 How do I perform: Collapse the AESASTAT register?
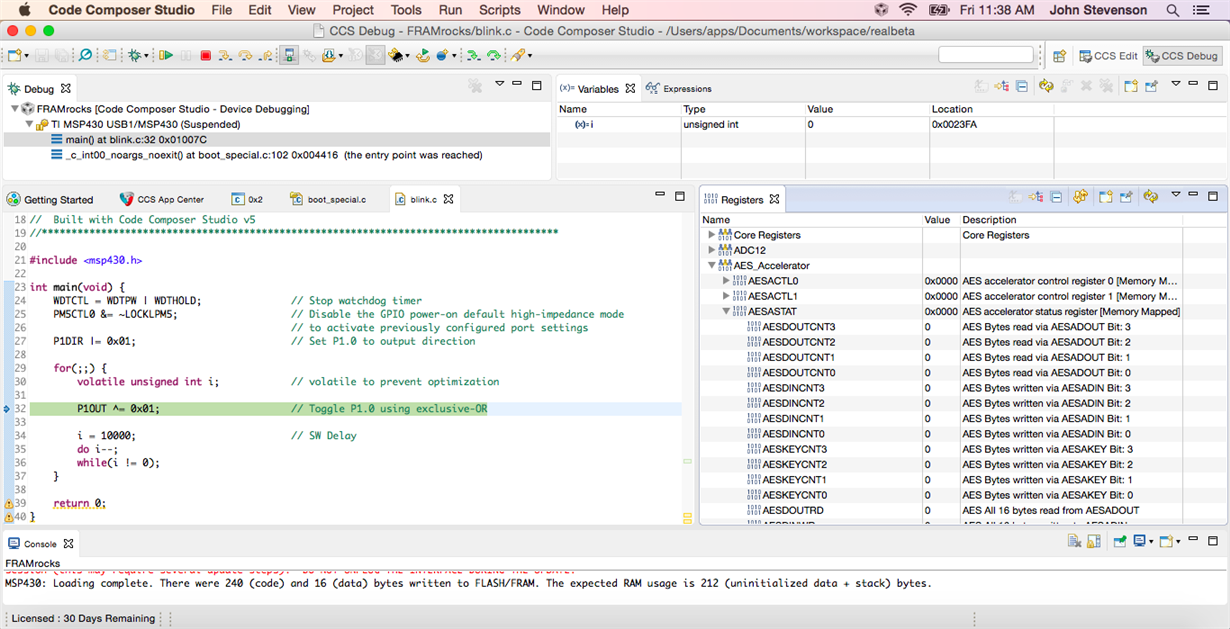click(727, 312)
